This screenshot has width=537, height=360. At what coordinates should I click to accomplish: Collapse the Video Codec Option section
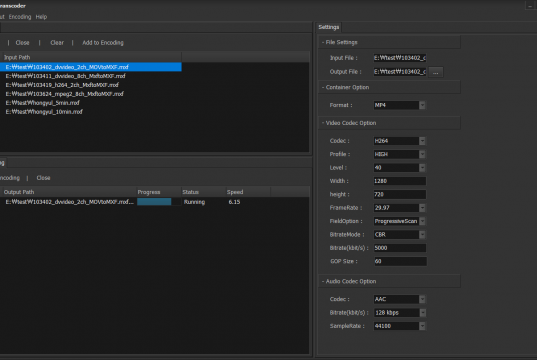click(x=389, y=123)
